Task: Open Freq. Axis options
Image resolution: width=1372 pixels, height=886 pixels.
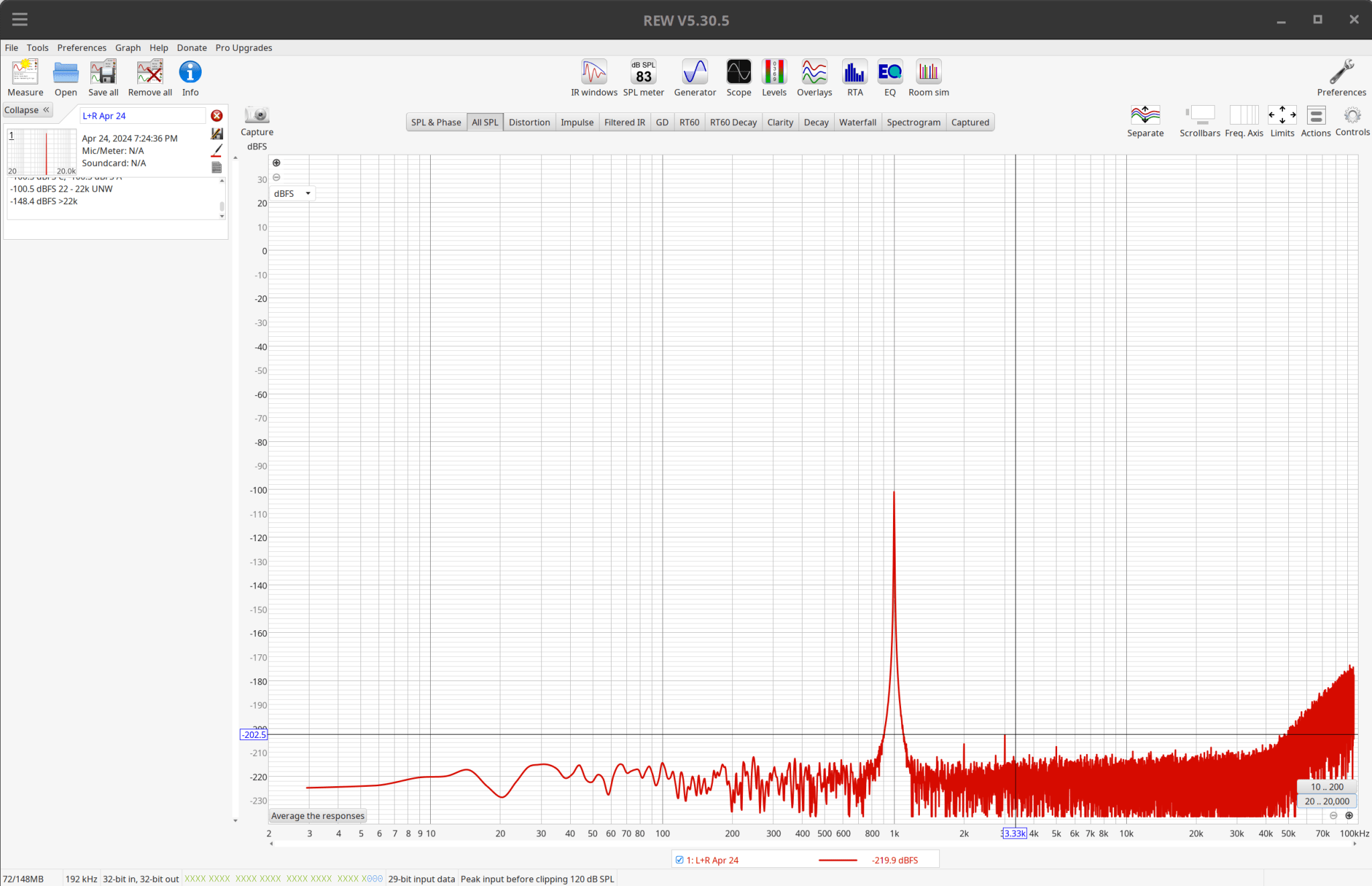Action: pyautogui.click(x=1244, y=121)
